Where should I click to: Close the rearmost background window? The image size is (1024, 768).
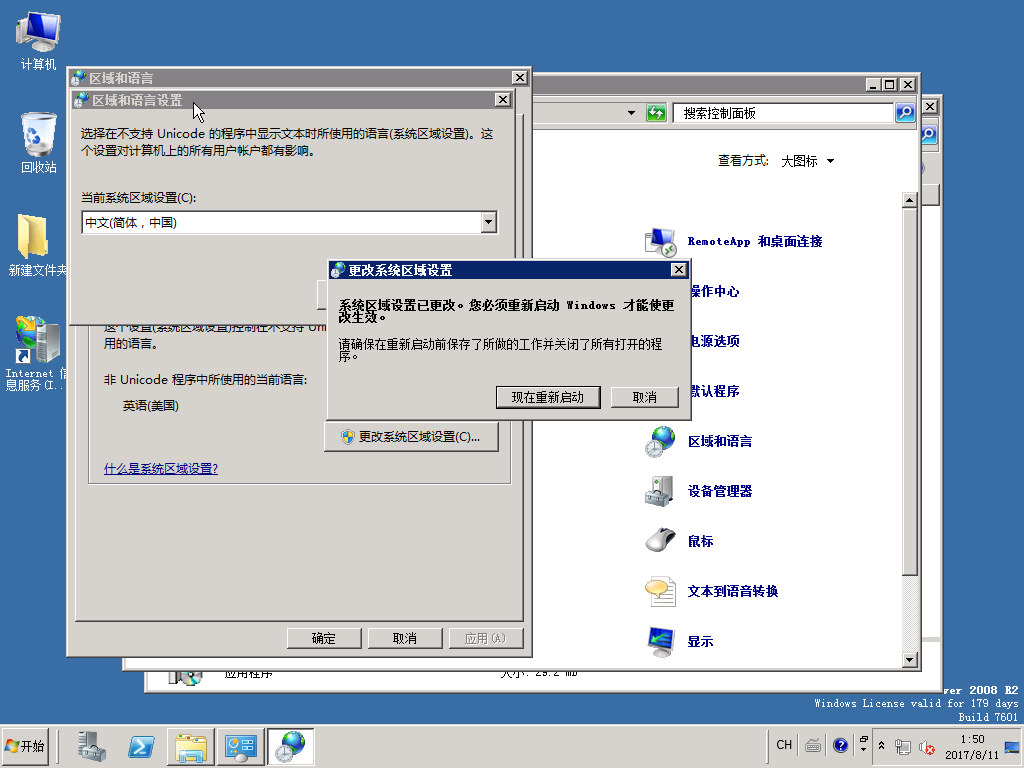930,106
